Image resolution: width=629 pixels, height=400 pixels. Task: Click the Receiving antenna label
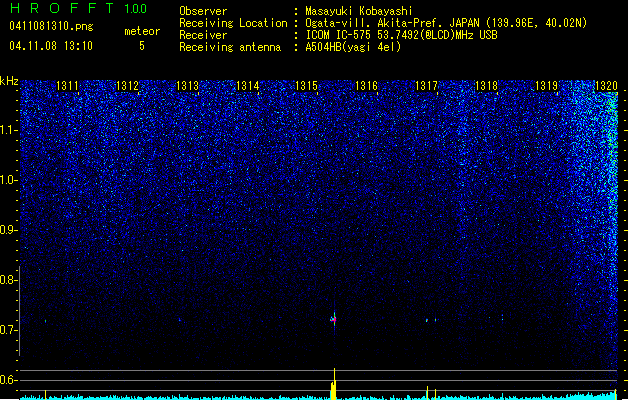click(230, 47)
